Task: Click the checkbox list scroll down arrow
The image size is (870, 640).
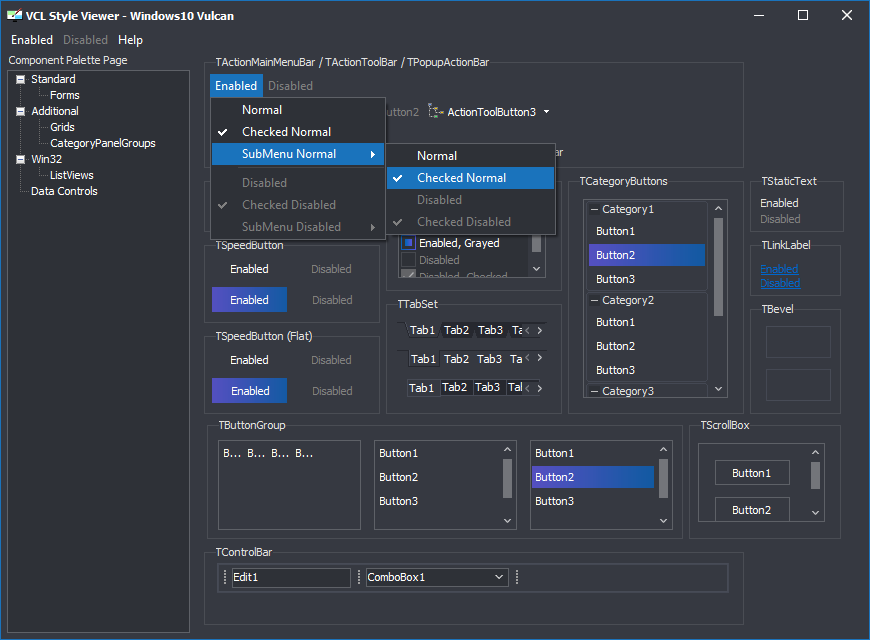Action: [x=537, y=269]
